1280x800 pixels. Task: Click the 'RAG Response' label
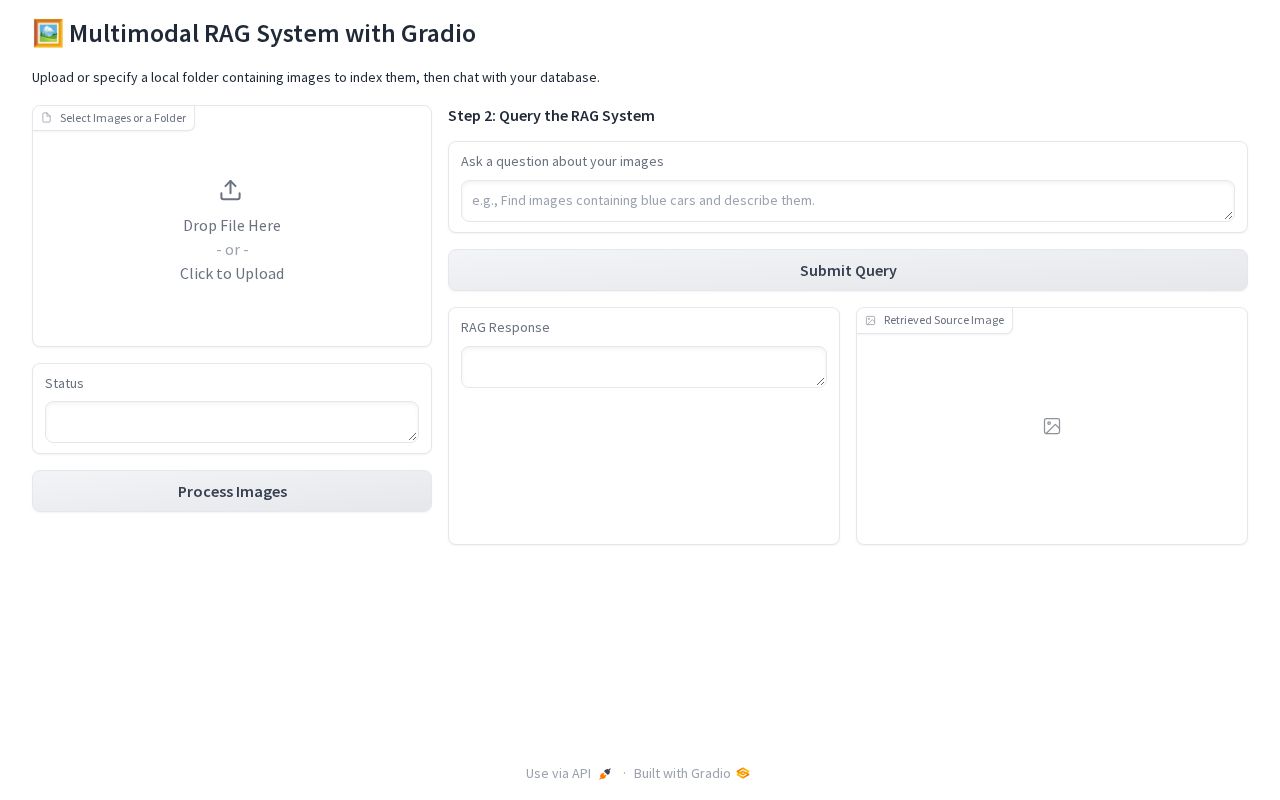pos(505,327)
